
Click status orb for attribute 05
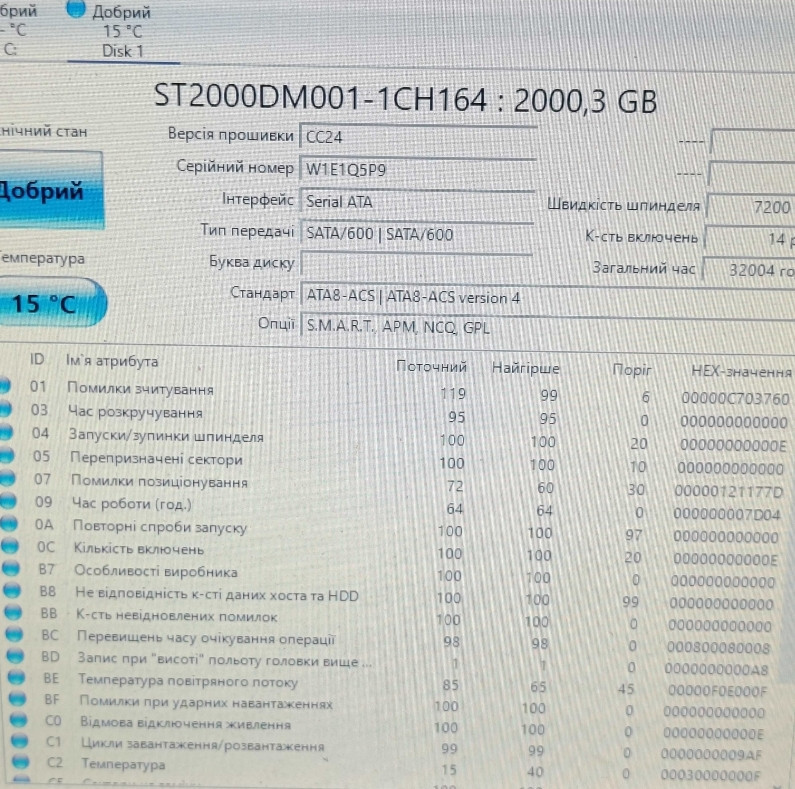coord(7,454)
